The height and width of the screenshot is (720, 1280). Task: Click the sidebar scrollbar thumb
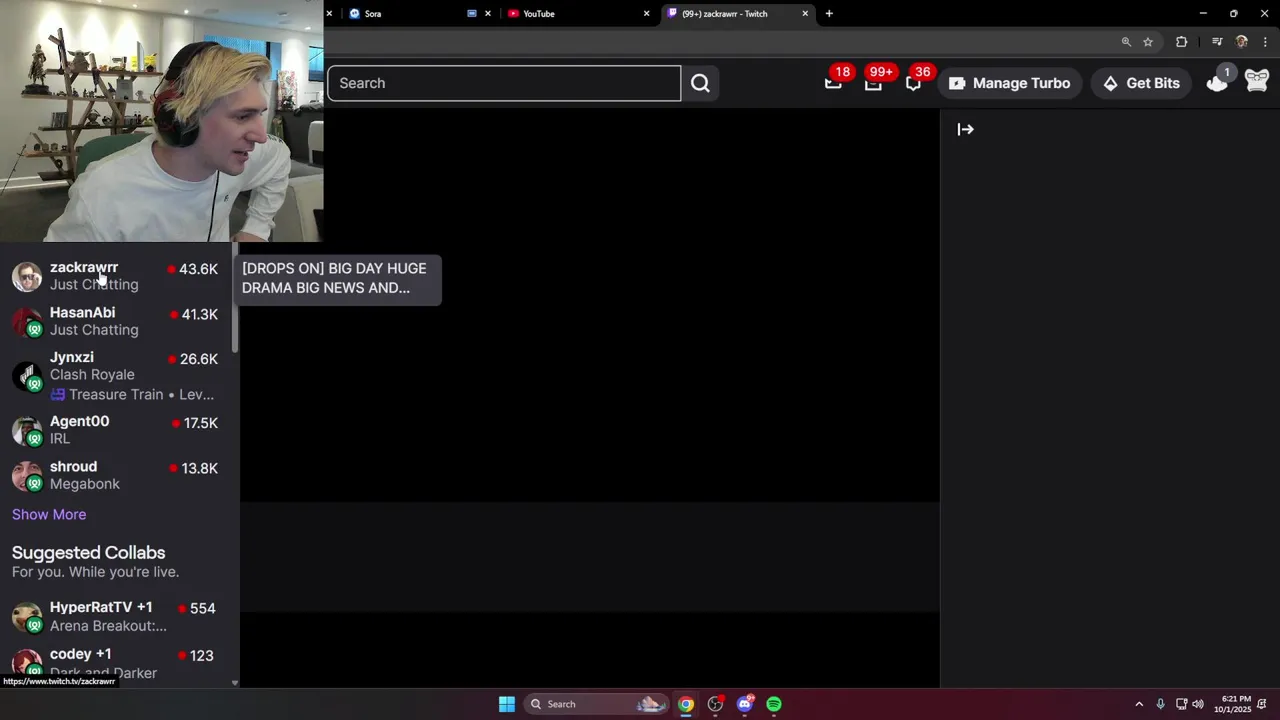pos(235,297)
